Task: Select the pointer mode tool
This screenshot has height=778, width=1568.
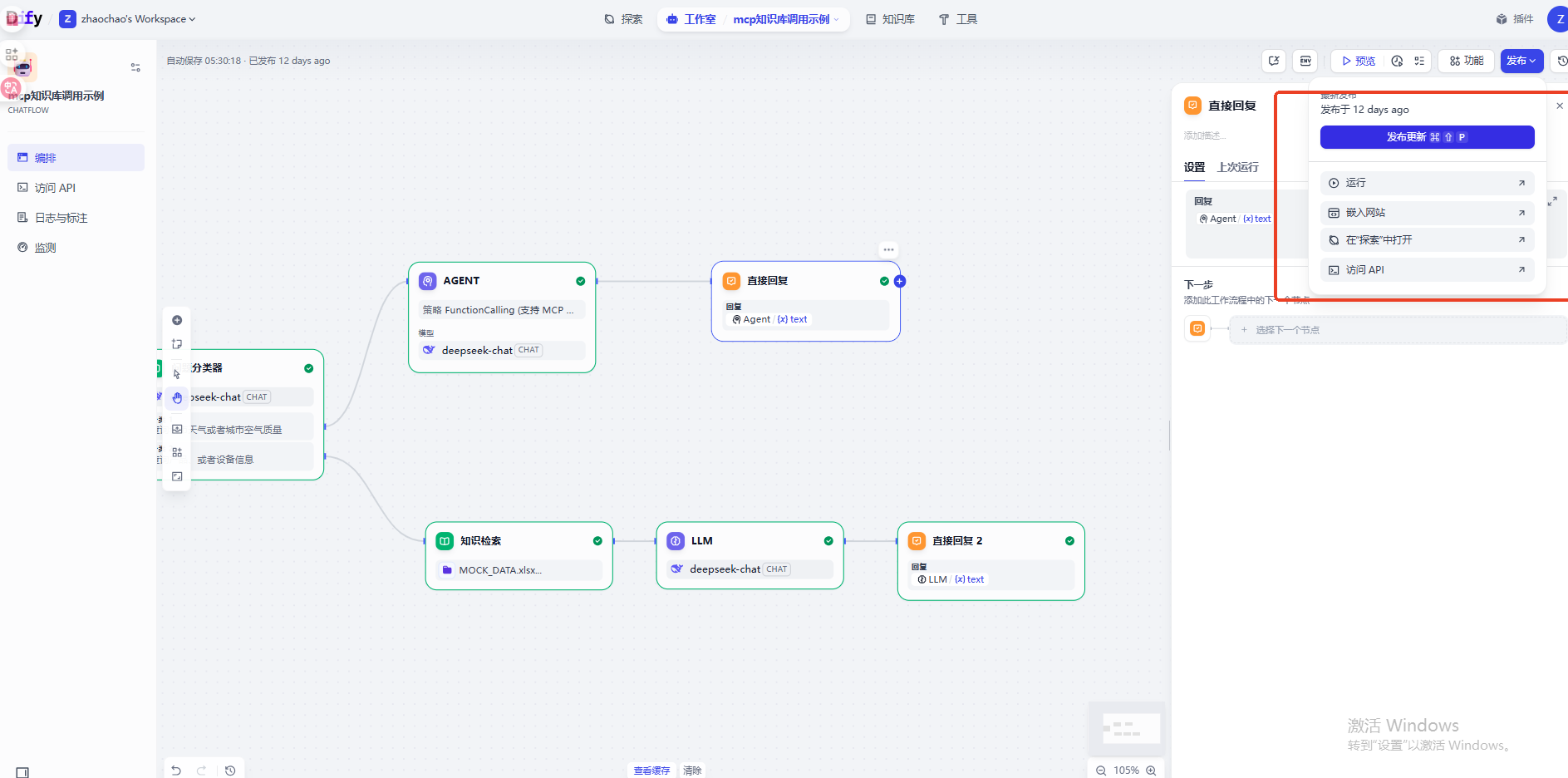Action: pos(177,374)
